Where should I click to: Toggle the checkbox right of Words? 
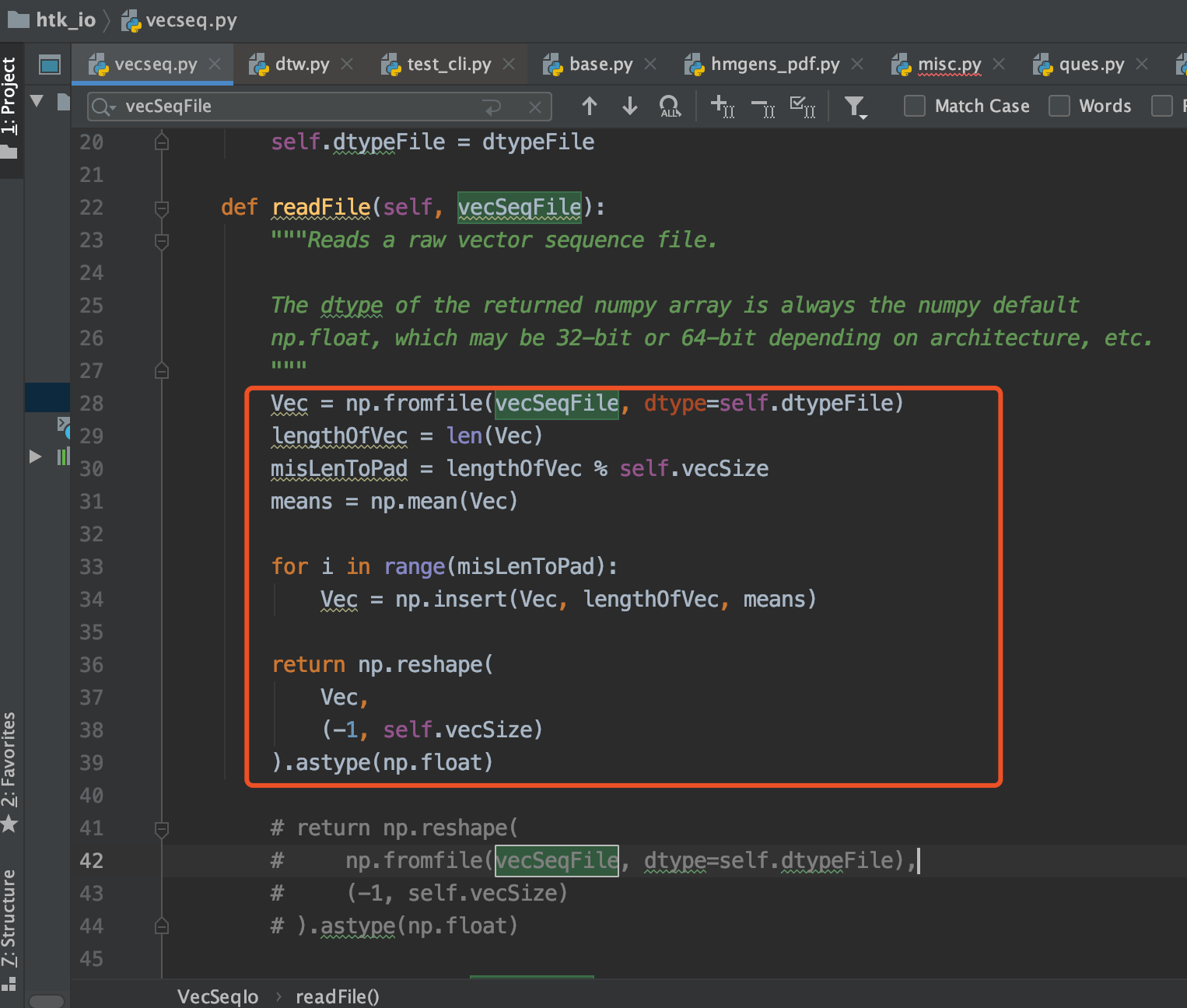(x=1161, y=106)
